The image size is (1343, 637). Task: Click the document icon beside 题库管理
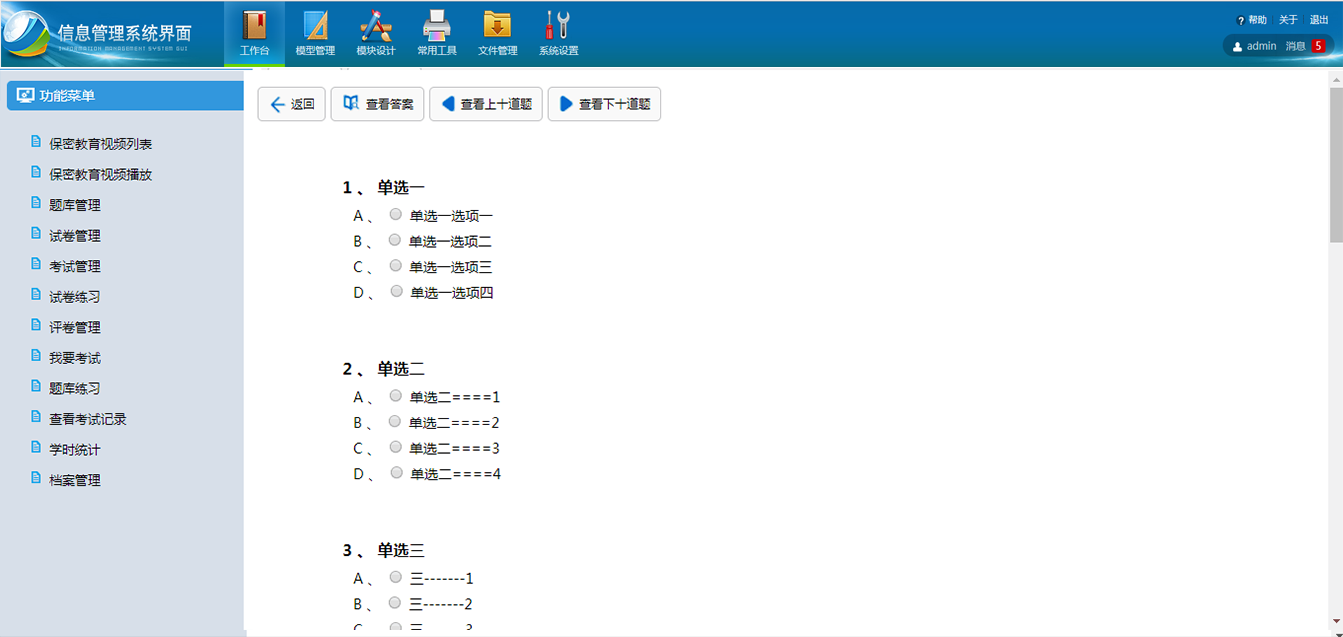(x=37, y=203)
